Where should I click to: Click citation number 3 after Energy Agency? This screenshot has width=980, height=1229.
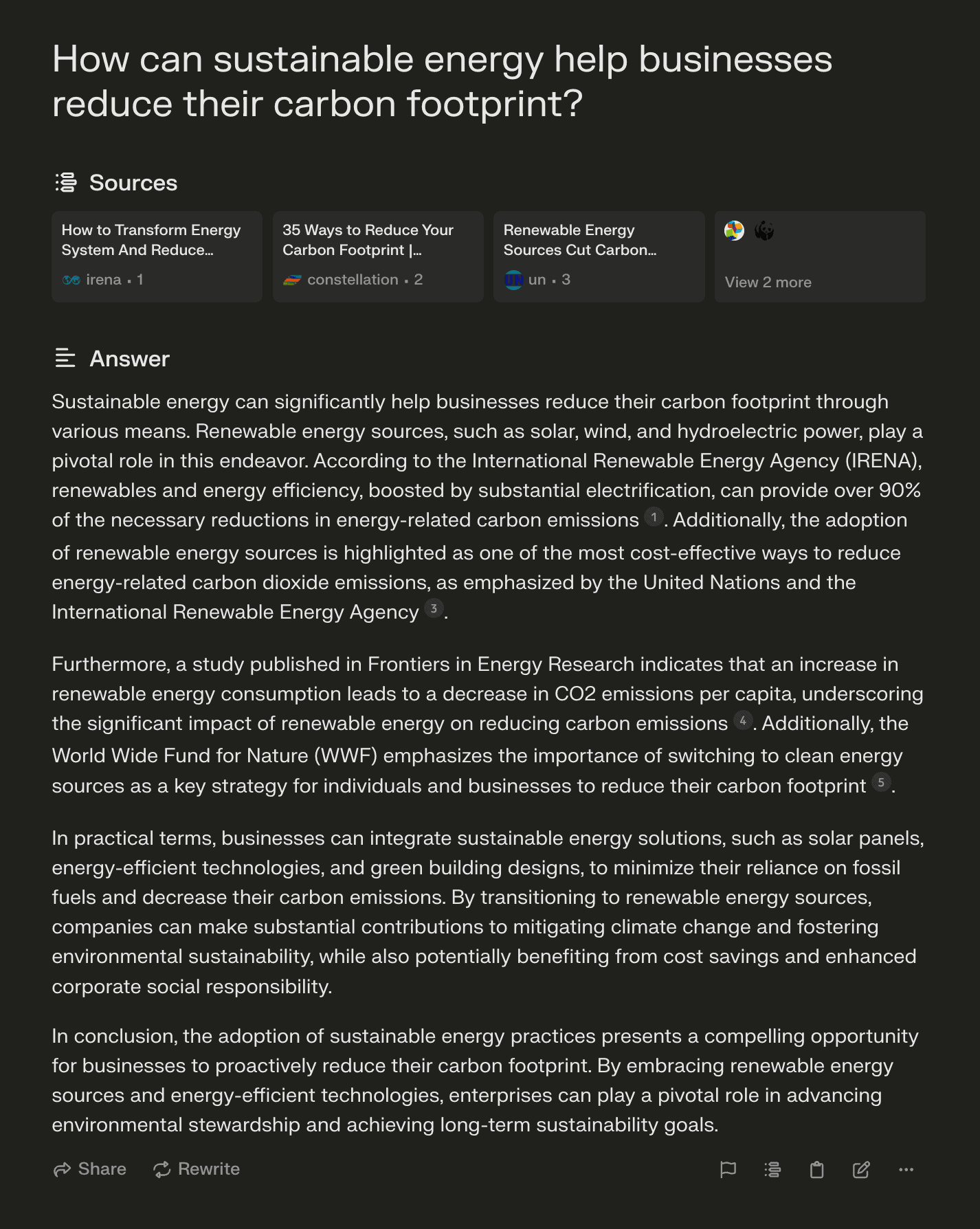[434, 608]
